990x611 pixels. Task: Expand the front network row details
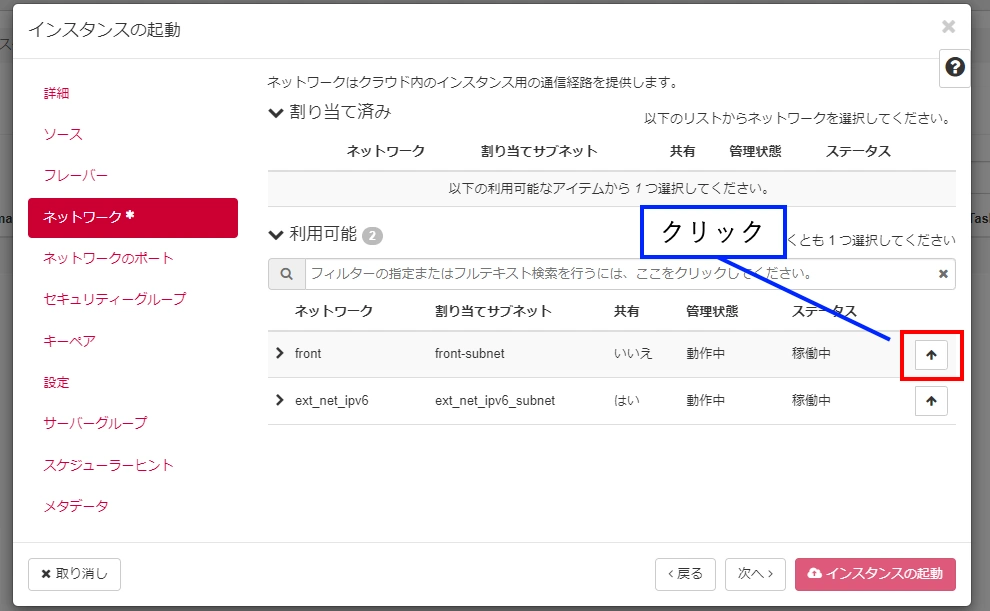(280, 354)
